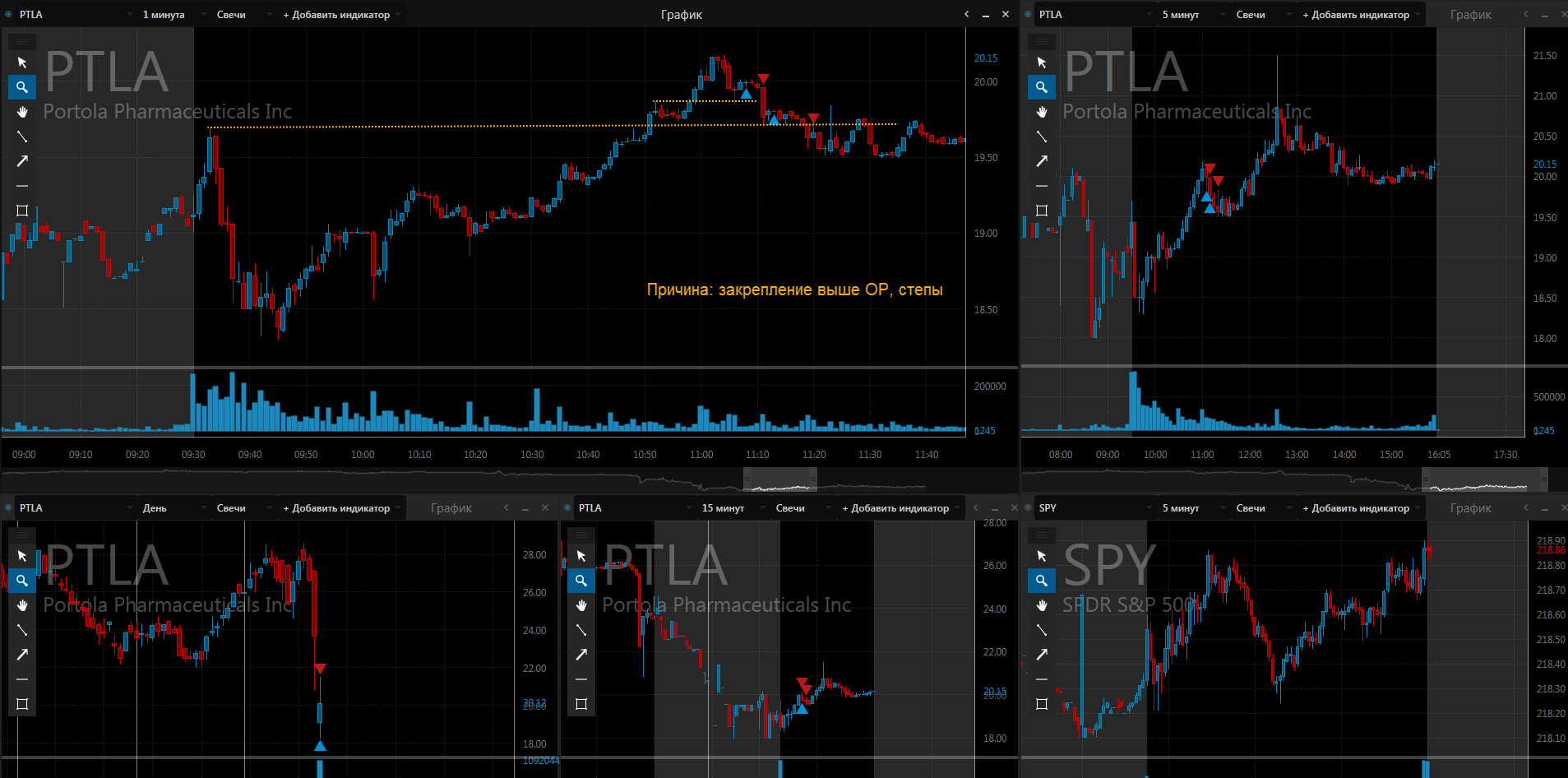Select zoom tool in 1 минута PTLA chart
The image size is (1568, 778).
pos(22,87)
